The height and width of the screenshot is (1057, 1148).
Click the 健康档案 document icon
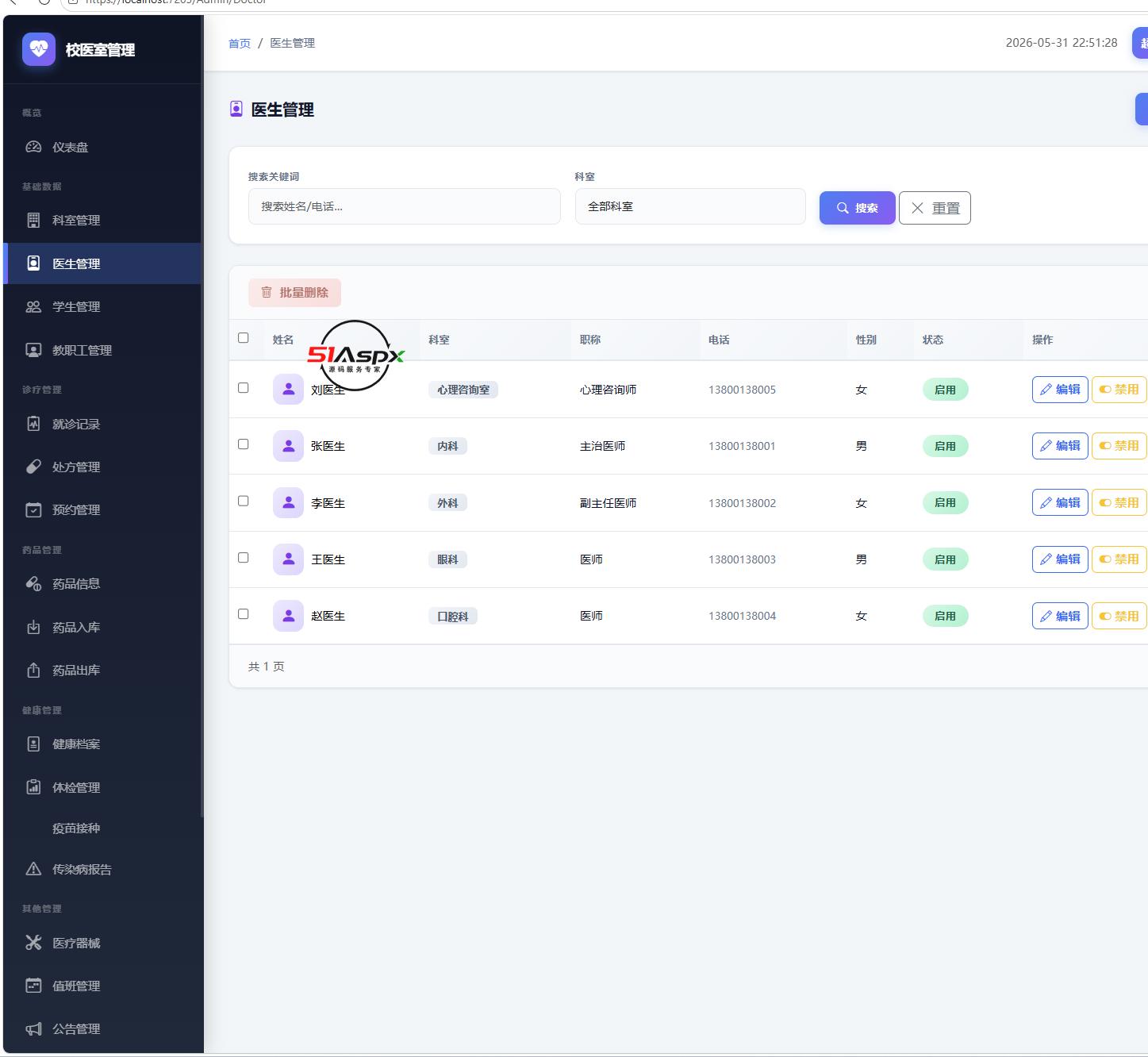point(33,744)
